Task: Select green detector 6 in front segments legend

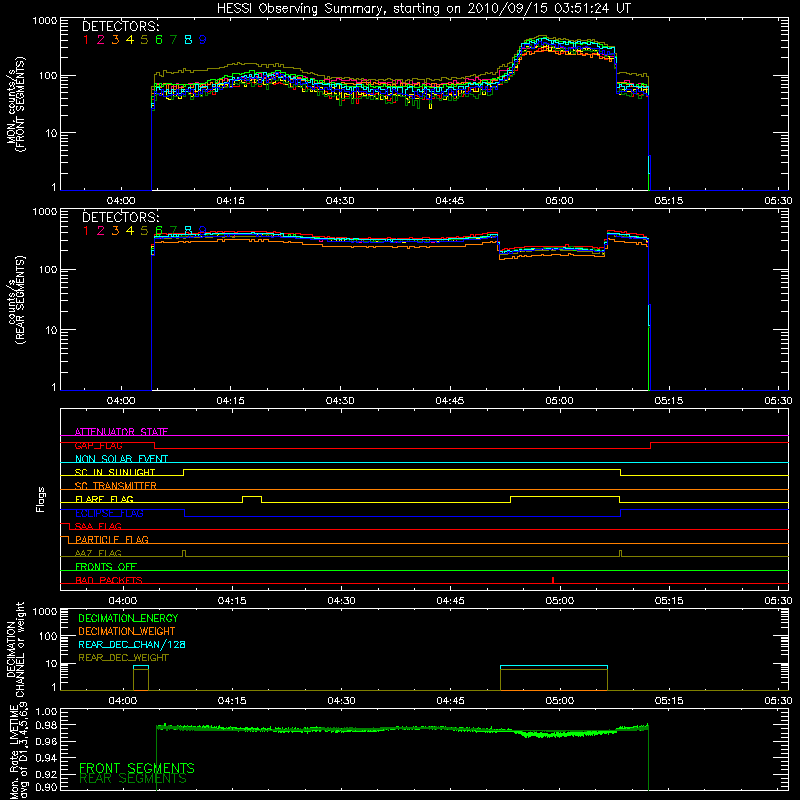Action: (x=159, y=40)
